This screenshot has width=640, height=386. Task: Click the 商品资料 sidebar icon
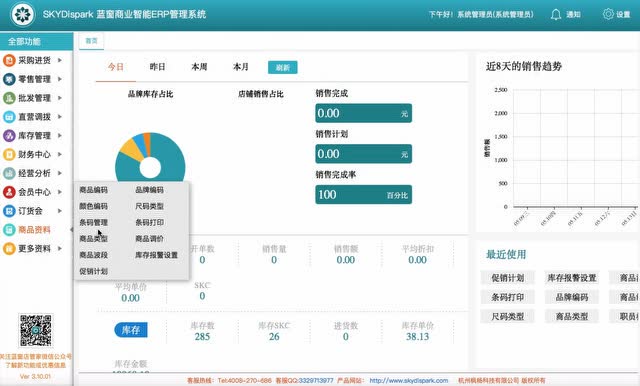[x=9, y=230]
